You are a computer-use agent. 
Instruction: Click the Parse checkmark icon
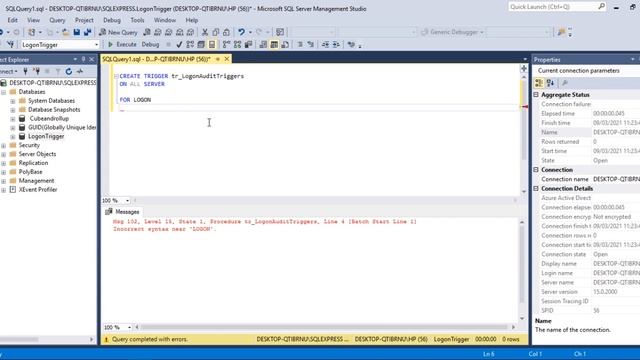click(x=179, y=44)
